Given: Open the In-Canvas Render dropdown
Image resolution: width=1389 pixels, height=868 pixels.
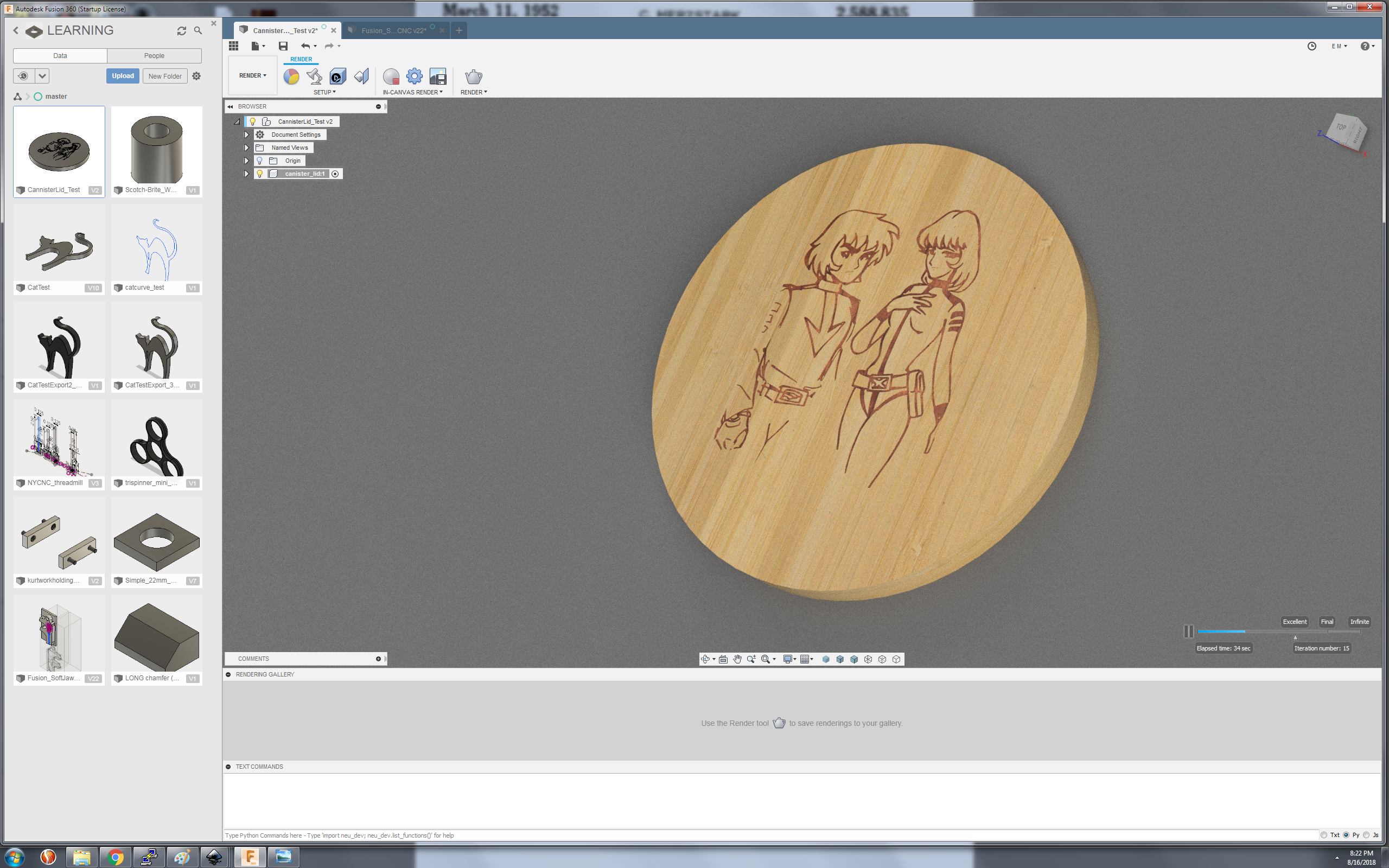Looking at the screenshot, I should pos(413,92).
